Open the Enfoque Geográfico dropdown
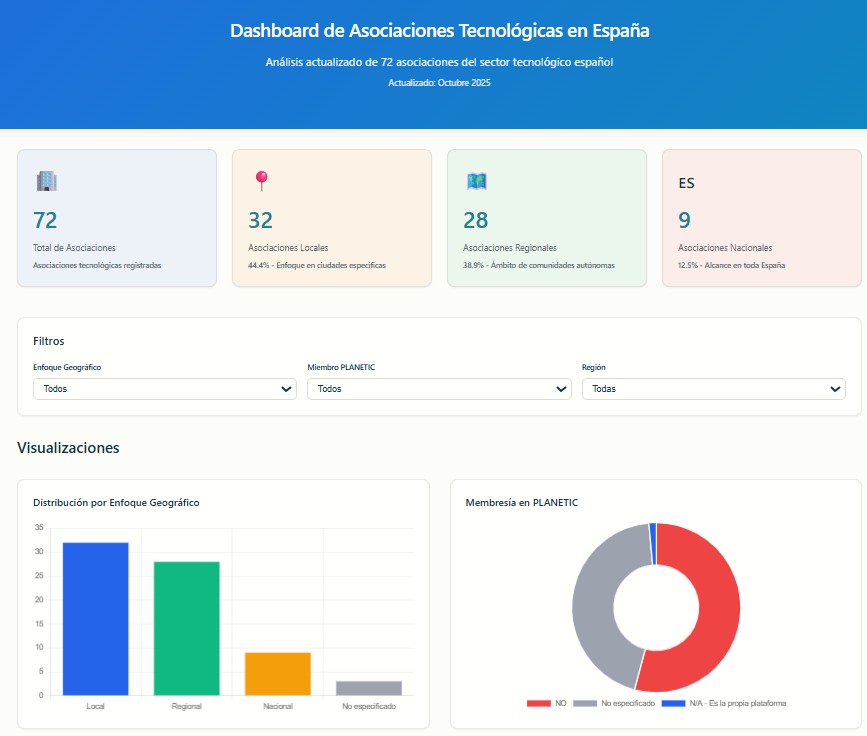Viewport: 867px width, 736px height. click(165, 389)
